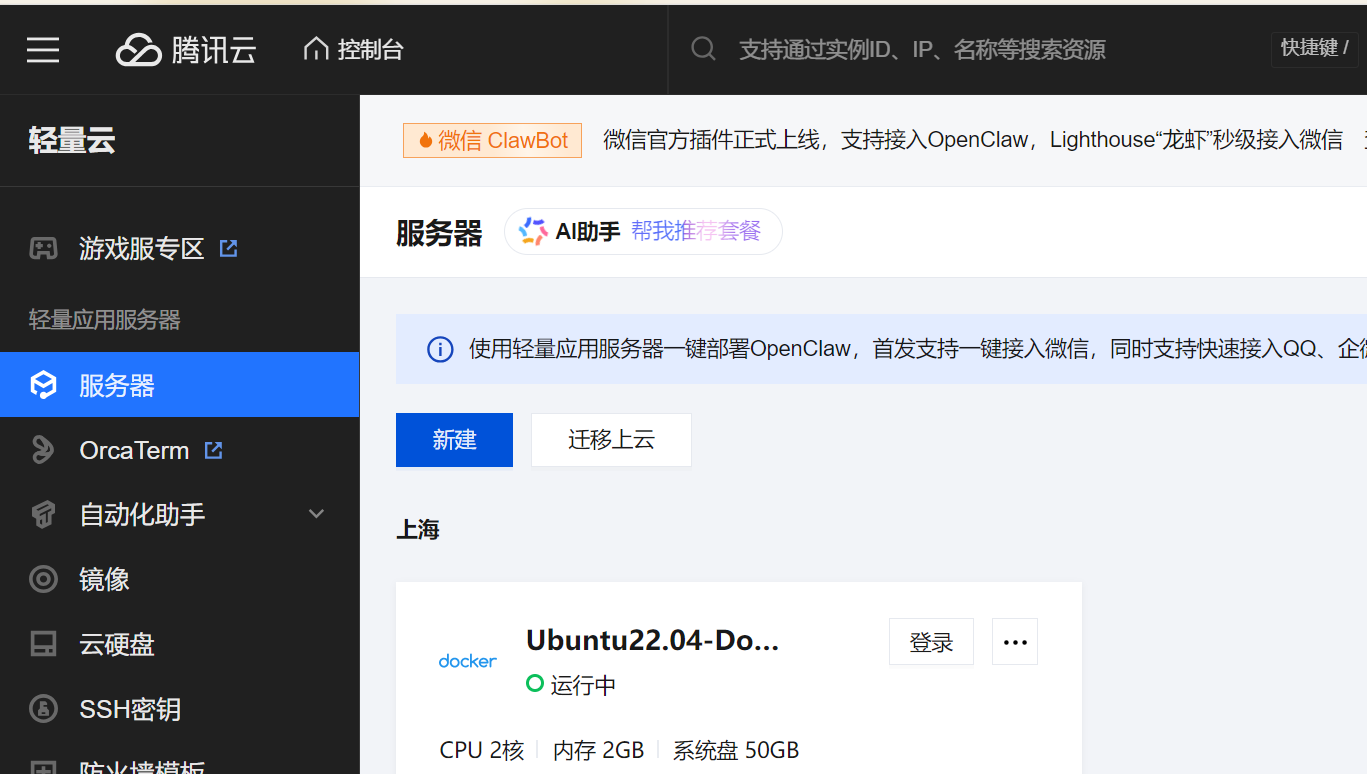Viewport: 1367px width, 774px height.
Task: Click the 快捷键 shortcut hint
Action: 1314,48
